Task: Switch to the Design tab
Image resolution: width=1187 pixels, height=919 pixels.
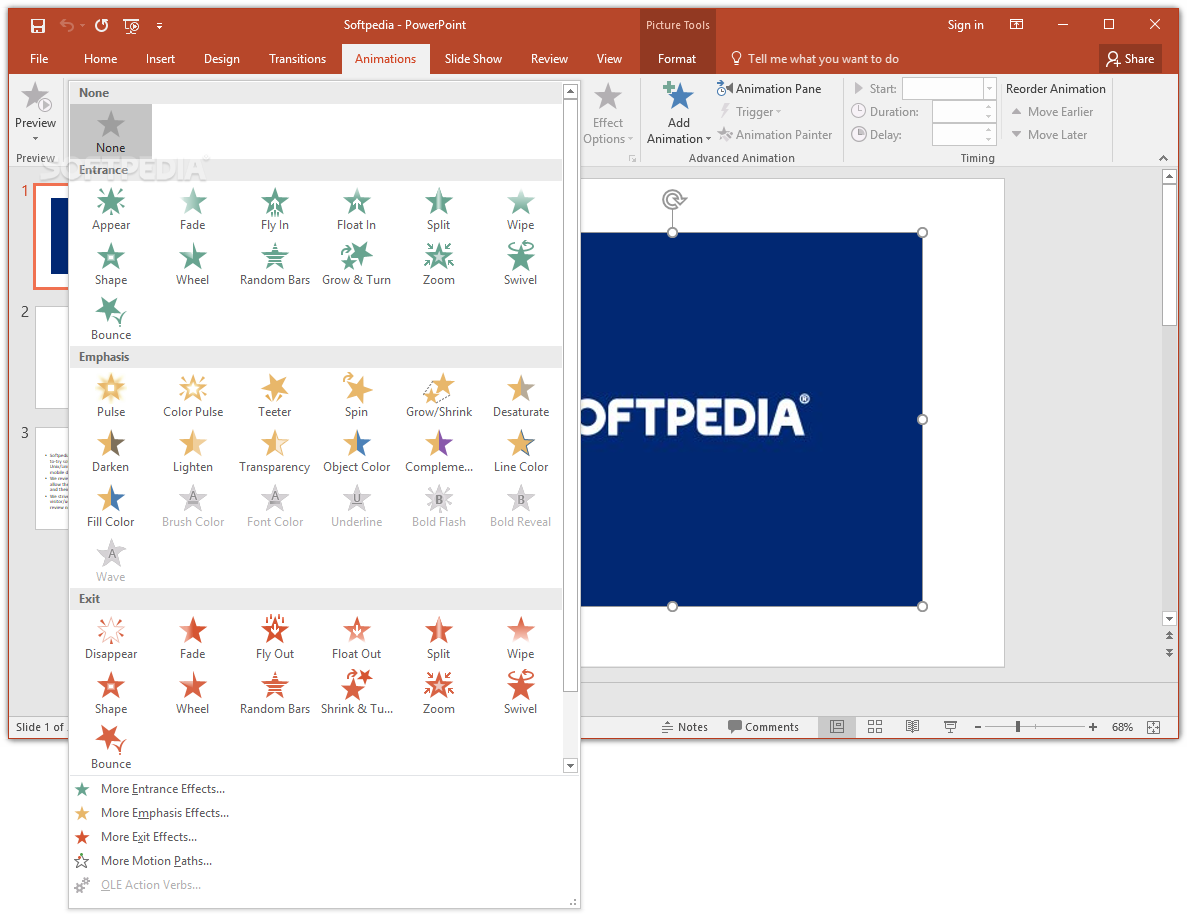Action: click(222, 59)
